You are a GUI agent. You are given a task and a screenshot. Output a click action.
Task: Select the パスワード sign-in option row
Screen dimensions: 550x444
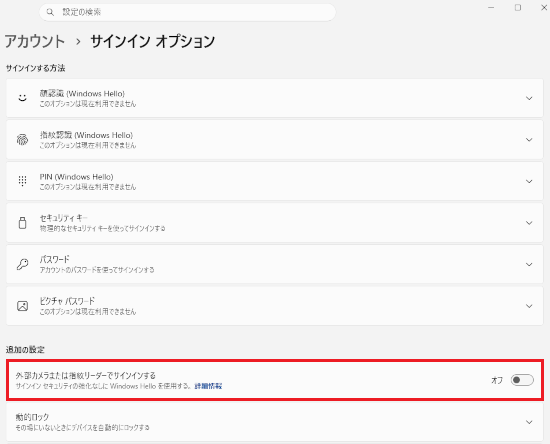(x=275, y=264)
